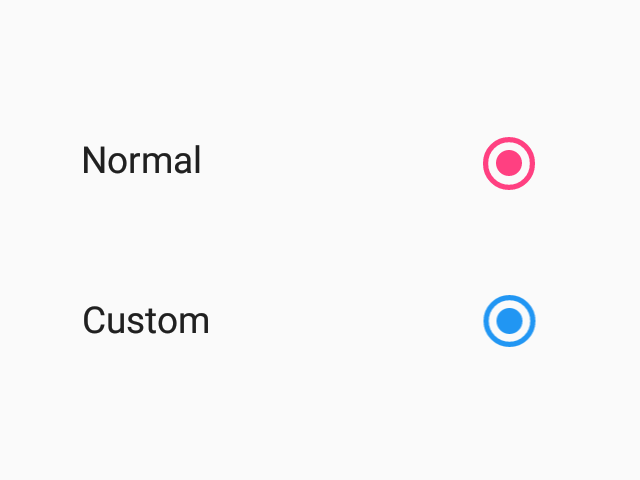Enable the custom-styled radio in the second row
Screen dimensions: 640x480
pos(509,321)
